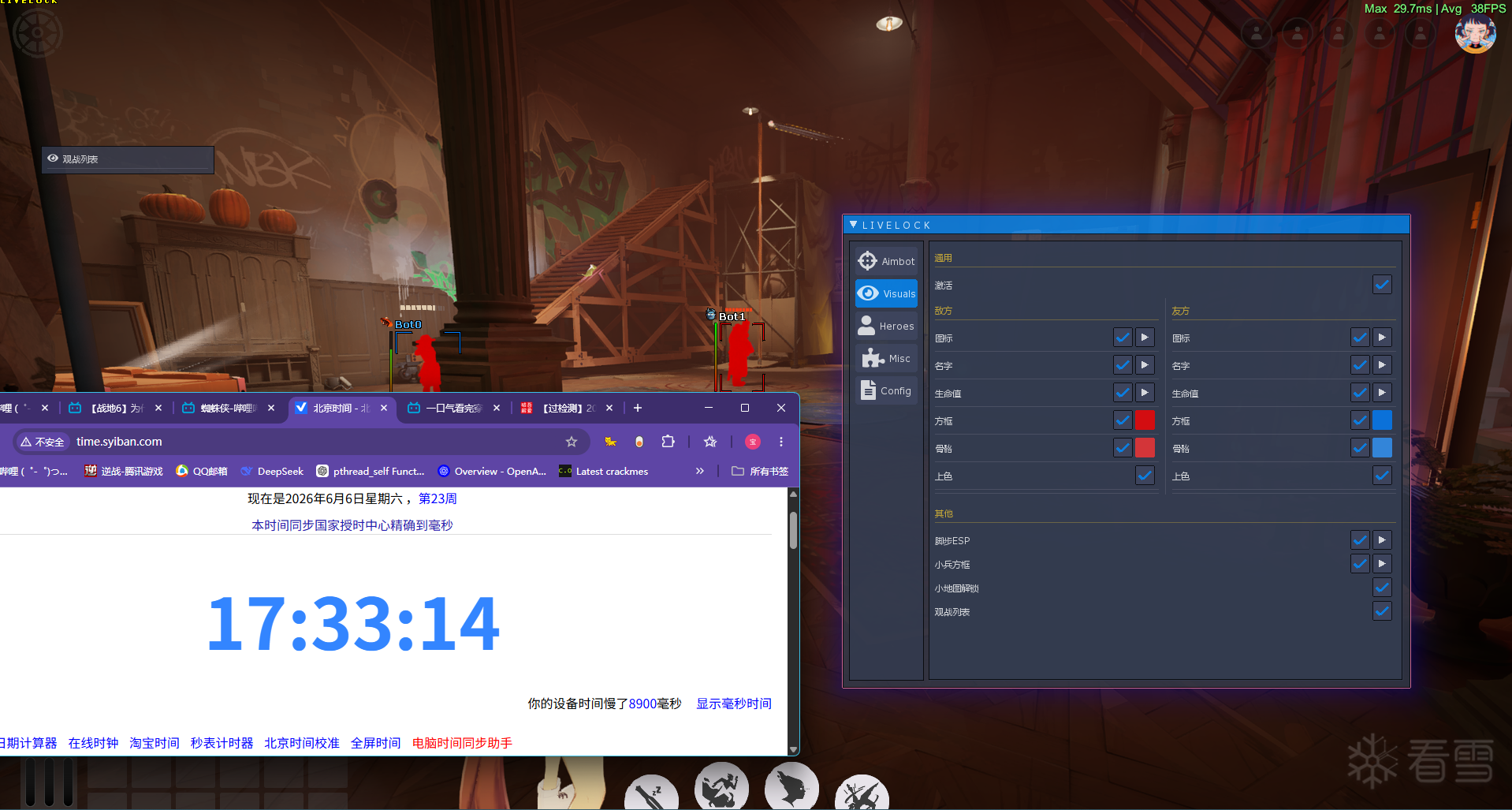
Task: Open the ship wheel game menu icon
Action: 36,33
